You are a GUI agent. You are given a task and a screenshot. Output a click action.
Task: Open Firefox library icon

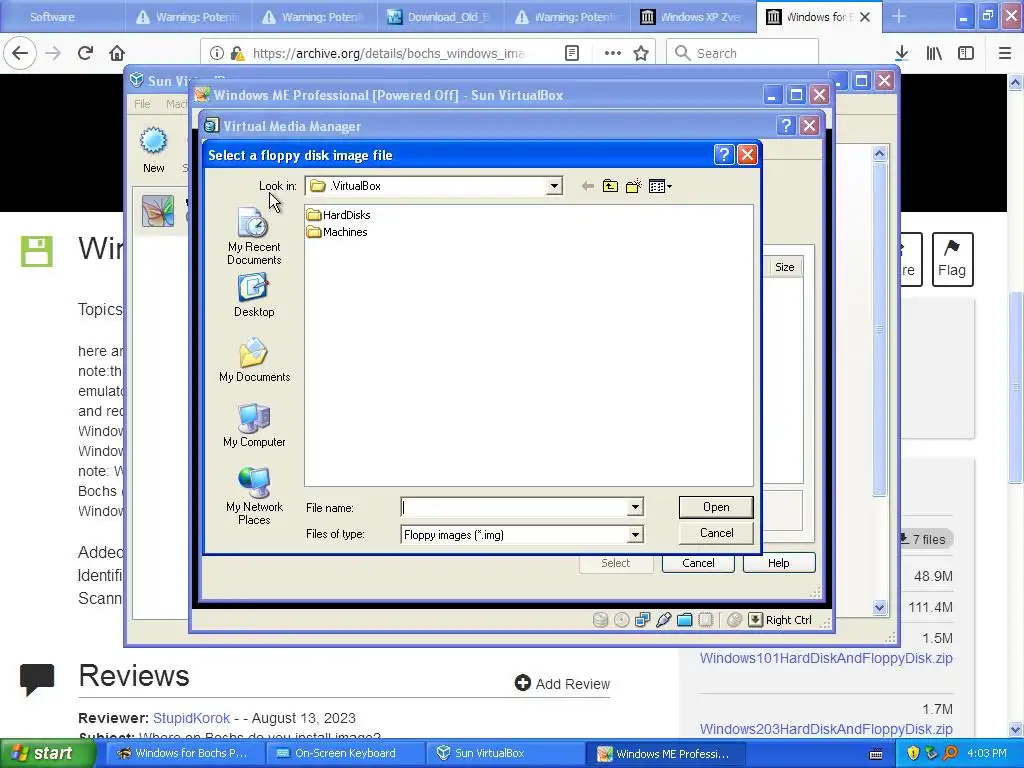pos(934,53)
